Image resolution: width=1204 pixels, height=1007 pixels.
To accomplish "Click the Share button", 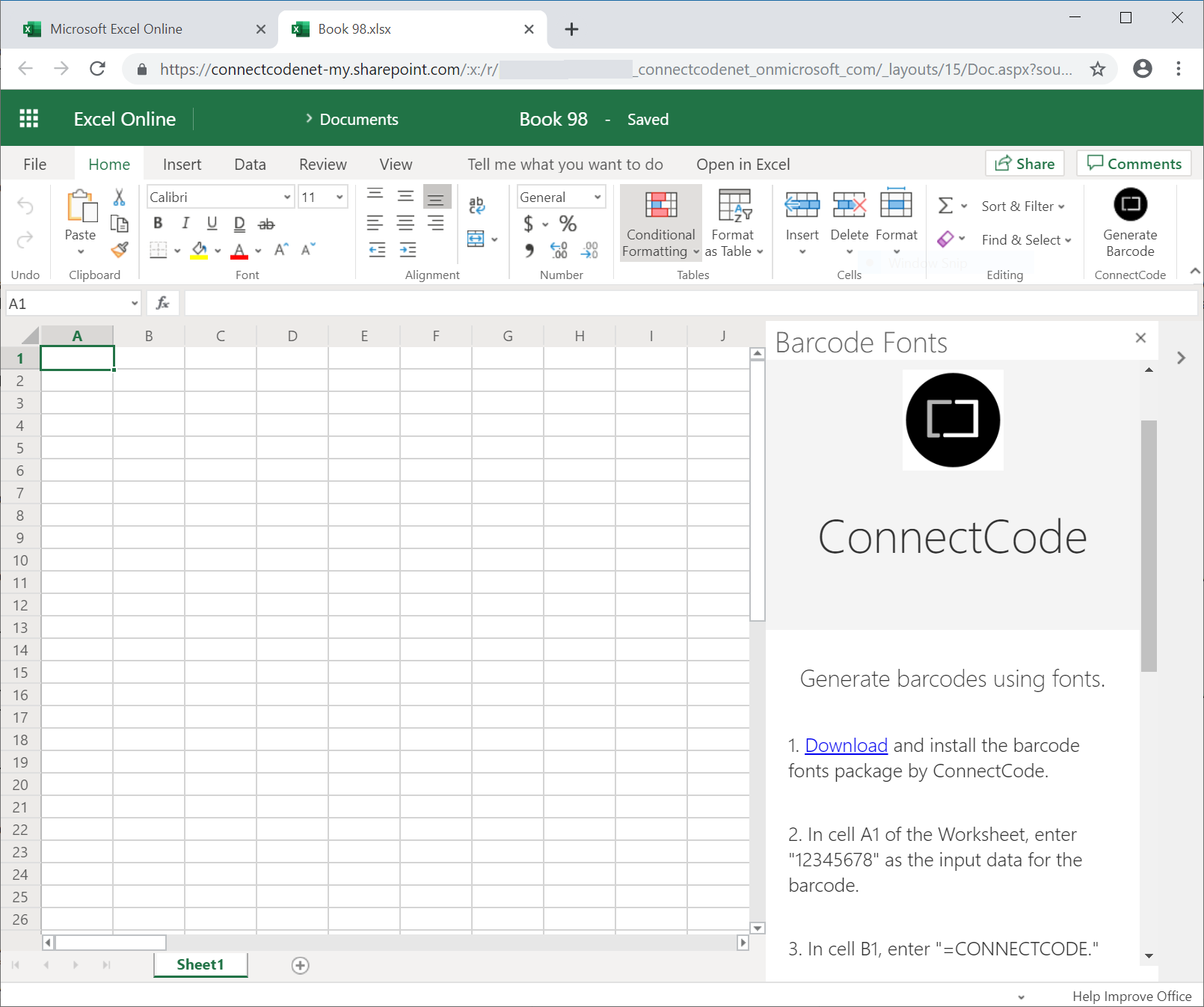I will (x=1025, y=164).
